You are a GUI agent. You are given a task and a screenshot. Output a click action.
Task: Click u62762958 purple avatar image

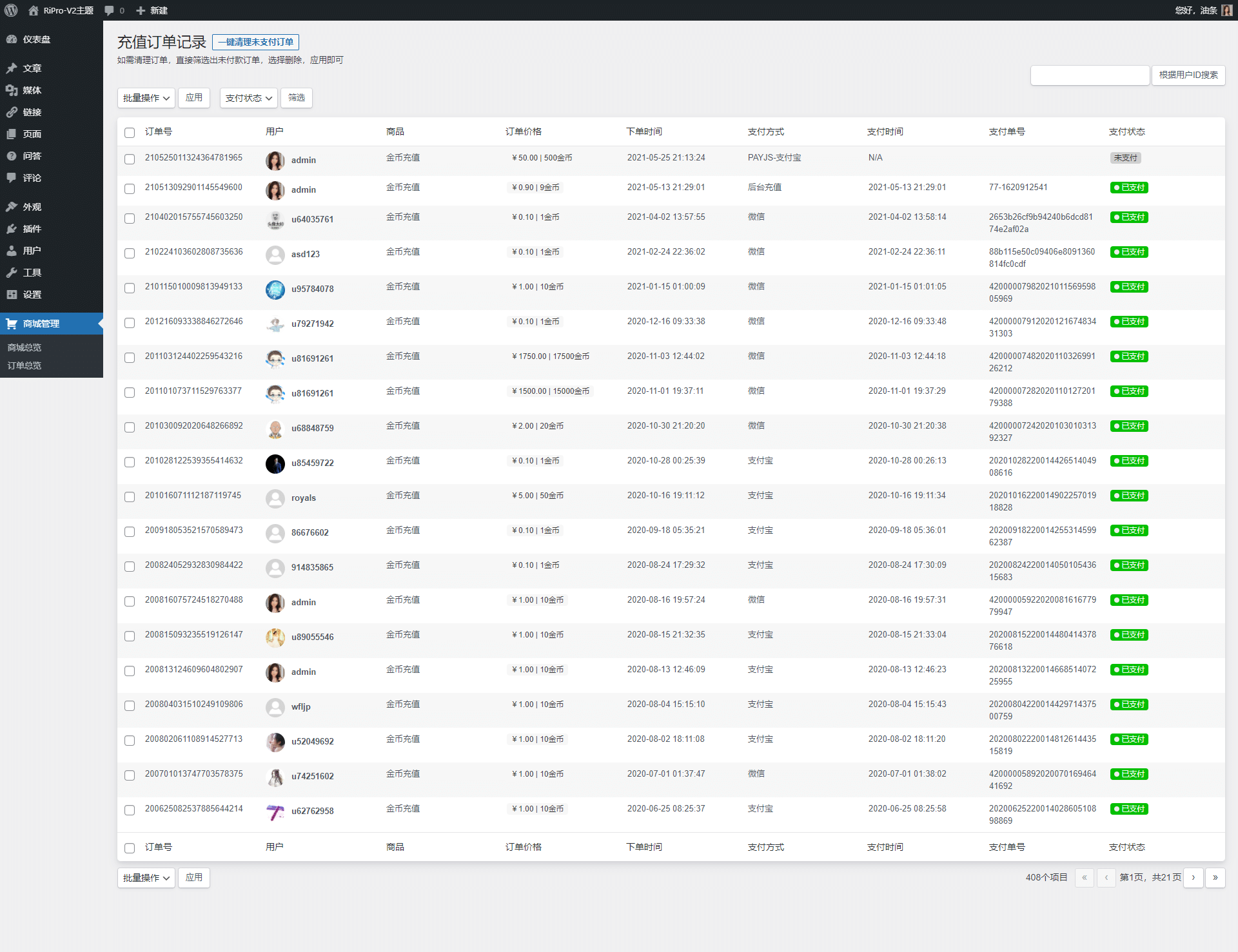coord(275,811)
